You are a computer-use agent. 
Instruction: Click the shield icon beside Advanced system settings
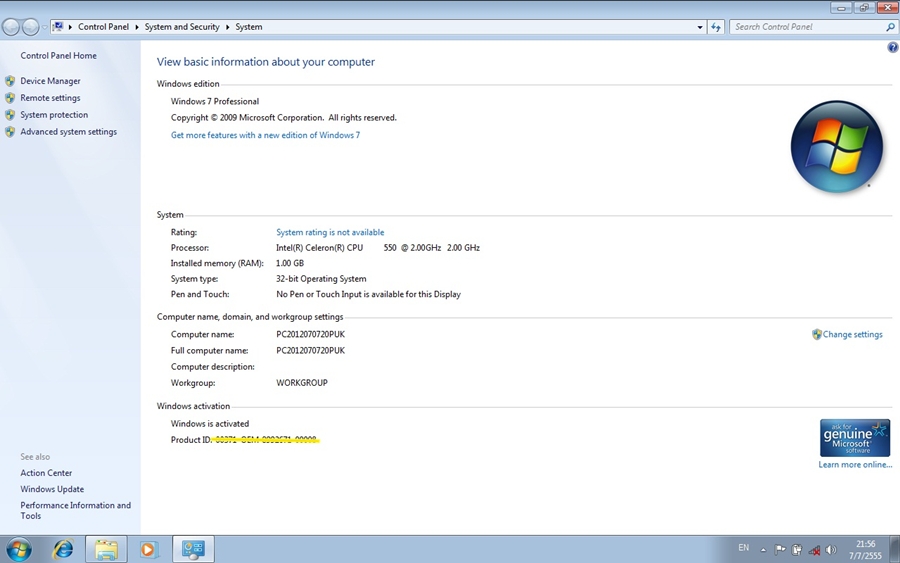(10, 132)
